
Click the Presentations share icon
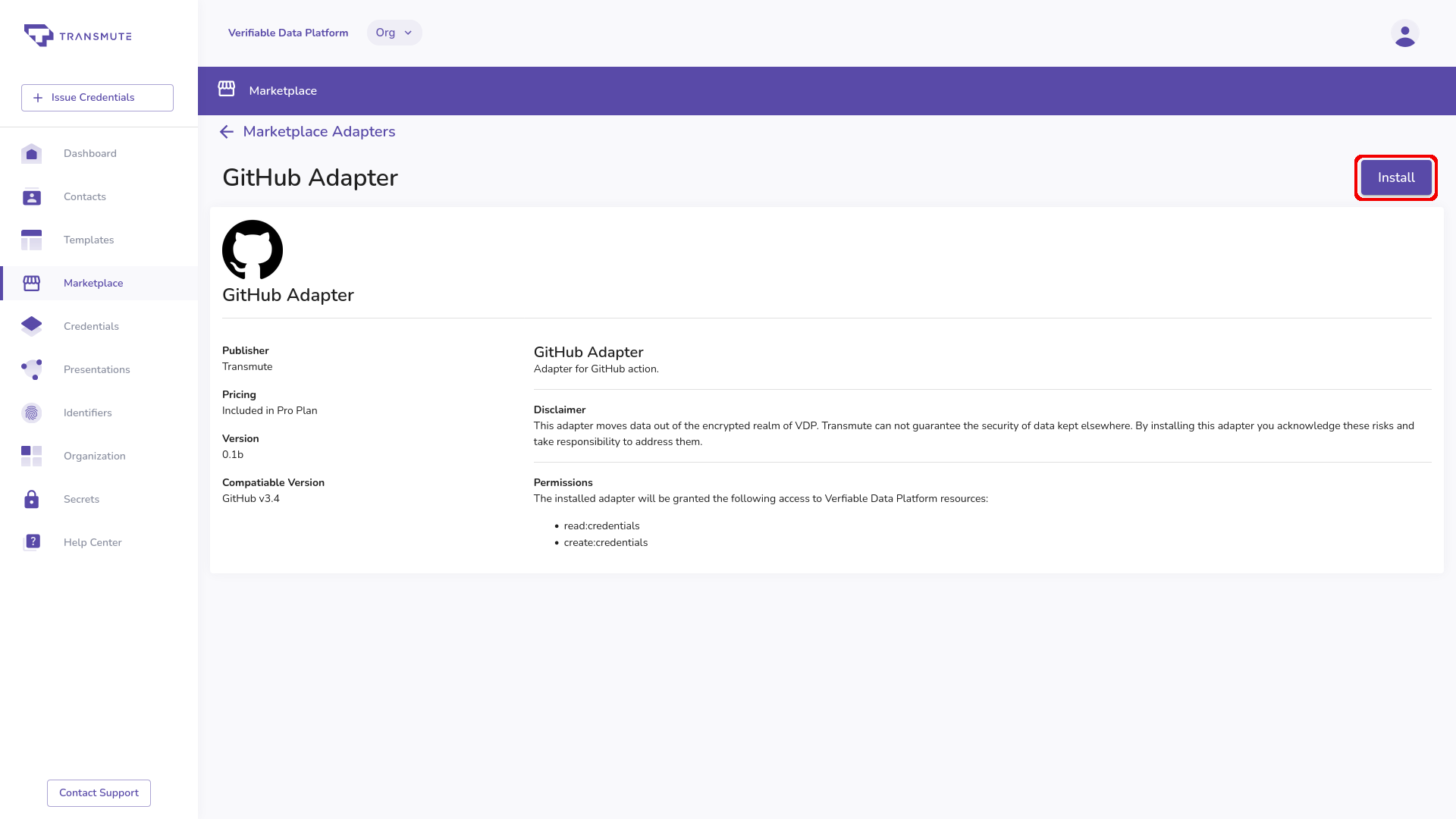[31, 369]
